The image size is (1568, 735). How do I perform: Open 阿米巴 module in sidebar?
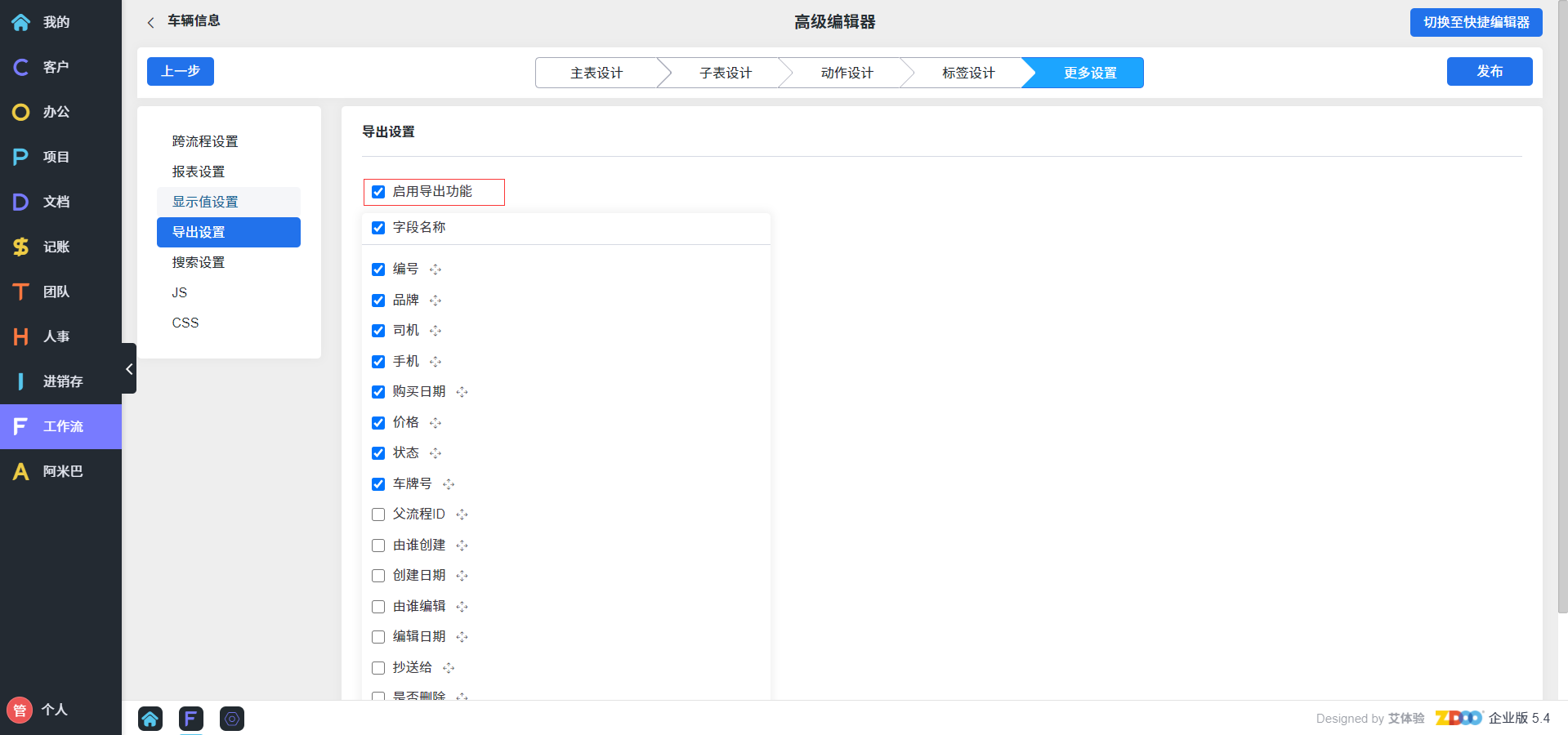(x=60, y=471)
